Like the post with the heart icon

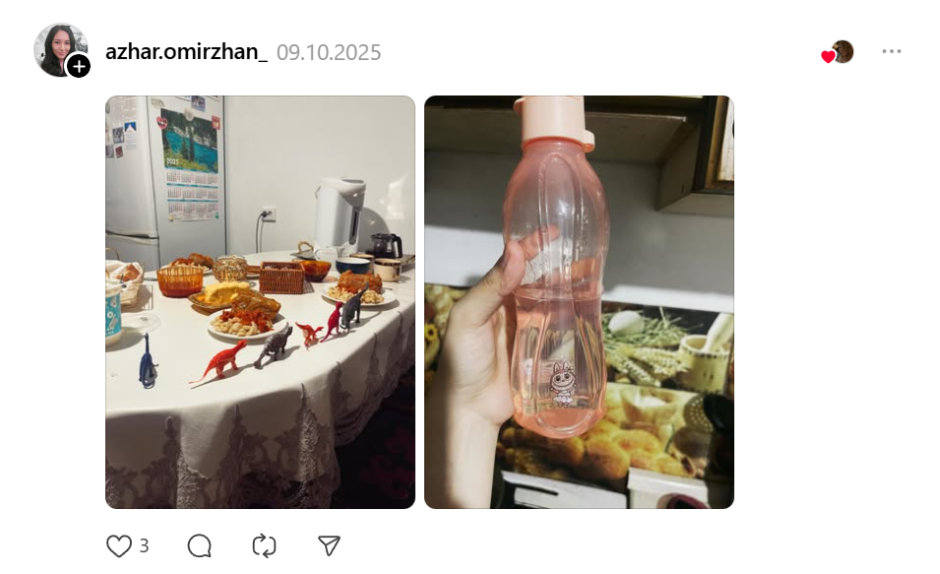pos(119,546)
